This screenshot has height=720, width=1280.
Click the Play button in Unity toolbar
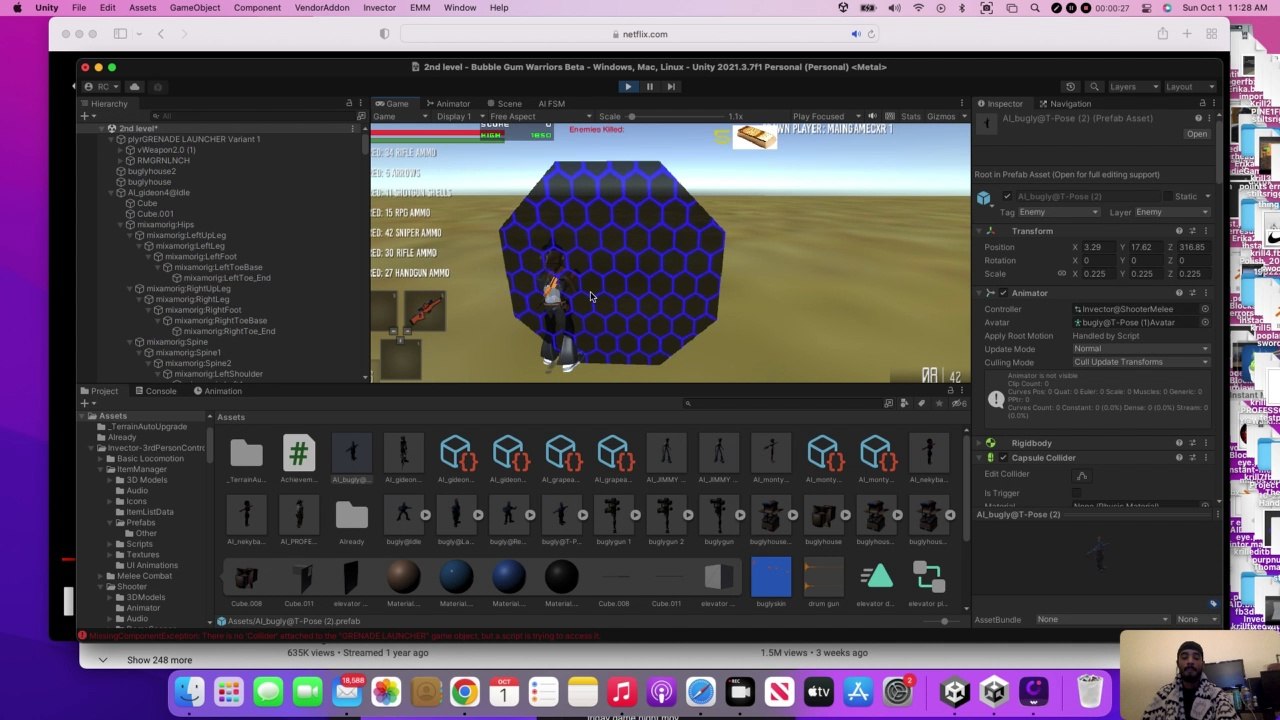pyautogui.click(x=628, y=86)
